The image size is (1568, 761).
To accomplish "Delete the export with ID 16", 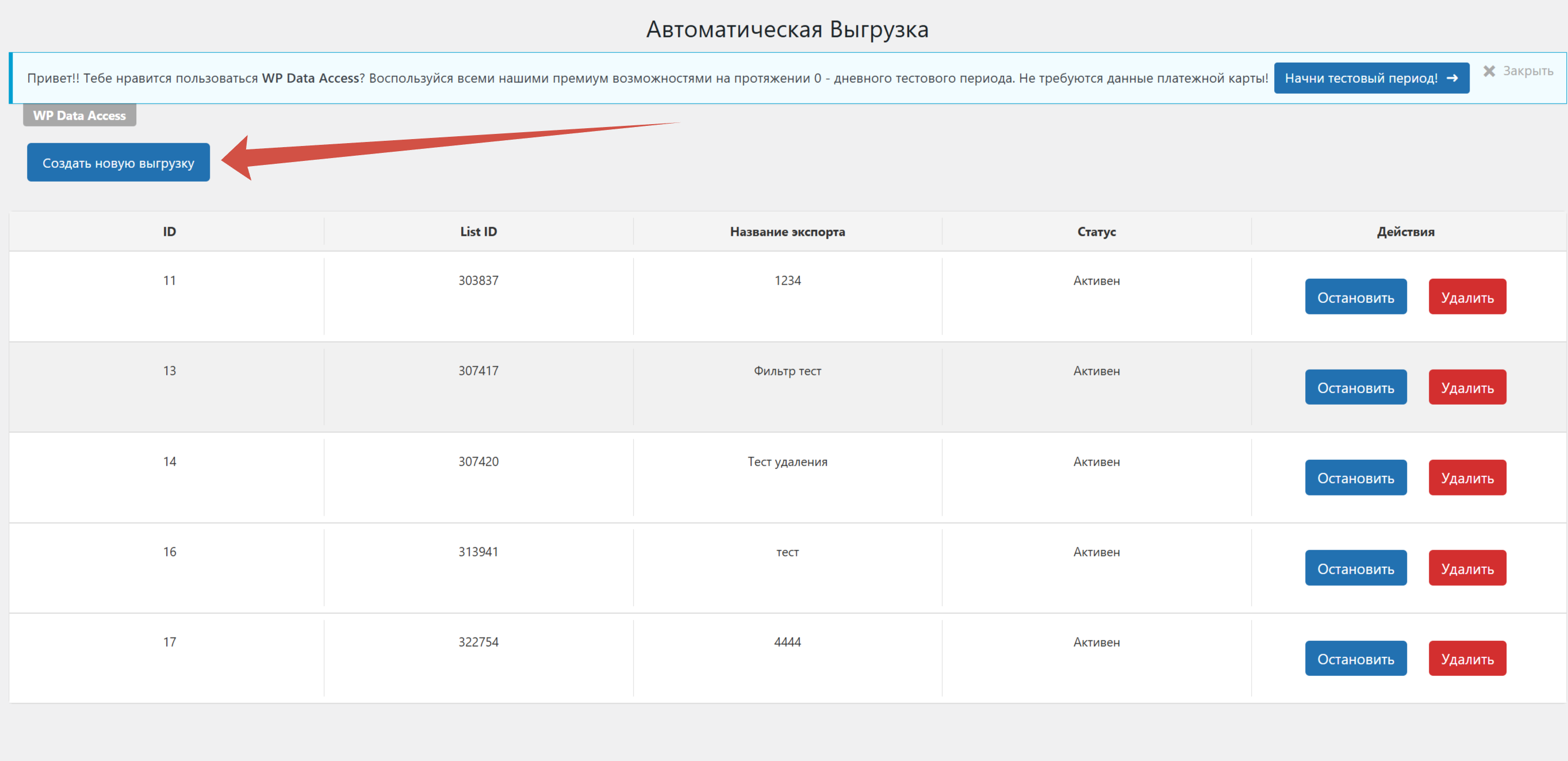I will point(1467,568).
